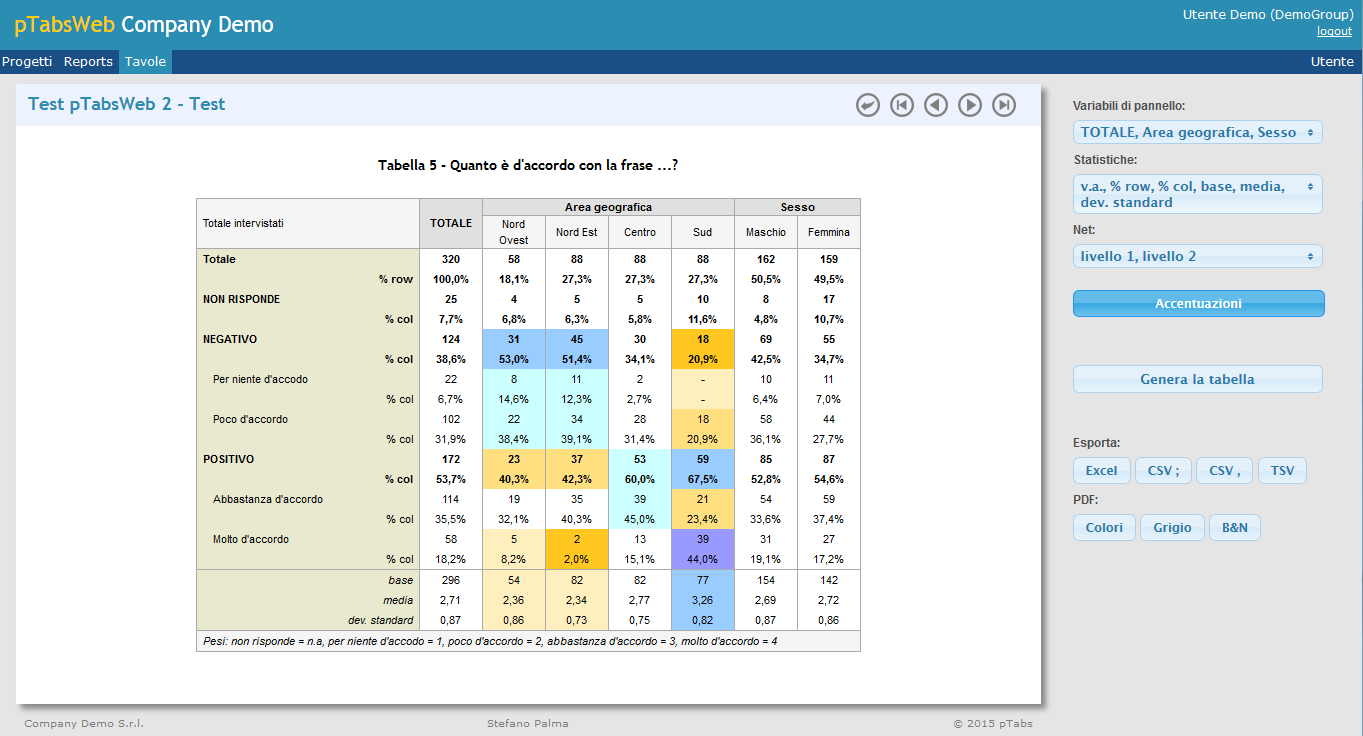1363x736 pixels.
Task: Select the Tavole tab
Action: pos(145,62)
